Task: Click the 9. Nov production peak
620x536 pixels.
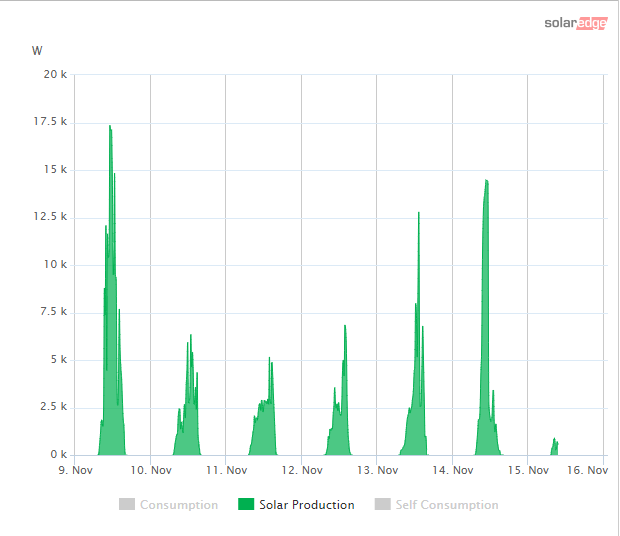Action: coord(110,127)
